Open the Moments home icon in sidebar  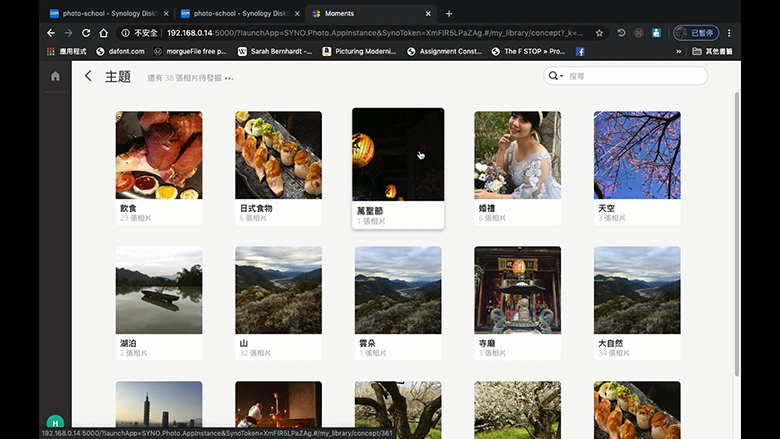pyautogui.click(x=55, y=76)
